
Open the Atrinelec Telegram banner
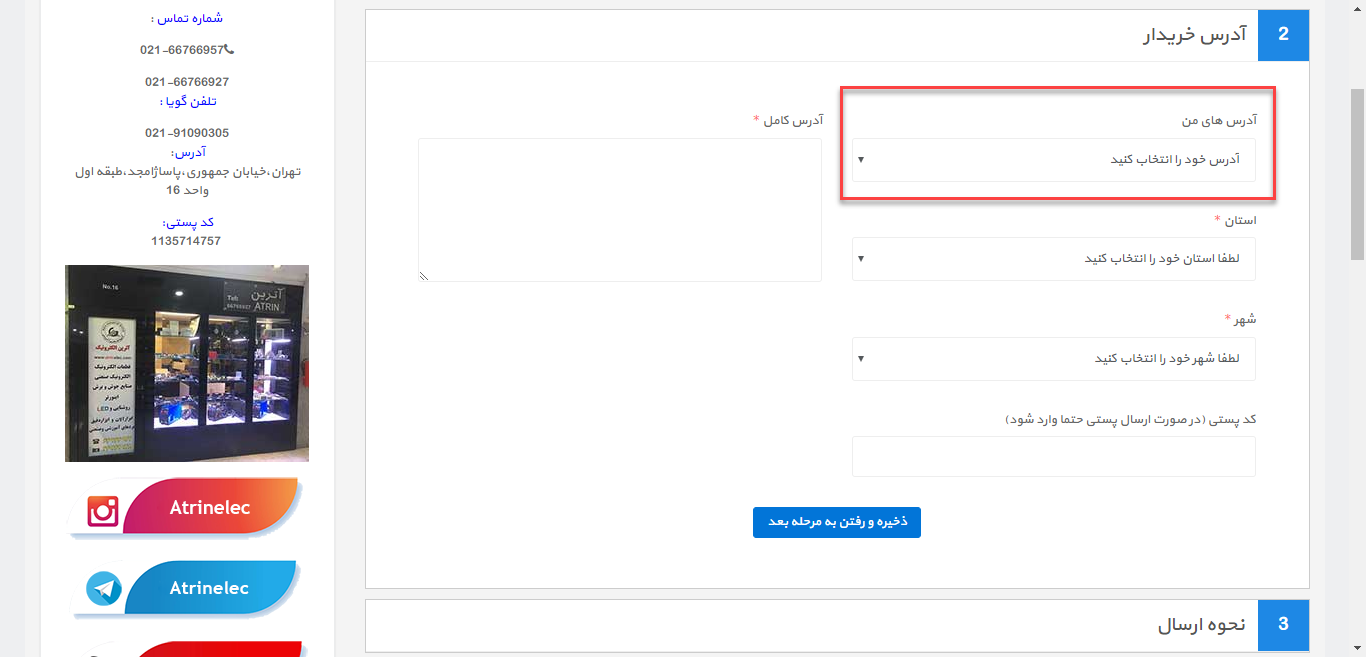[186, 589]
